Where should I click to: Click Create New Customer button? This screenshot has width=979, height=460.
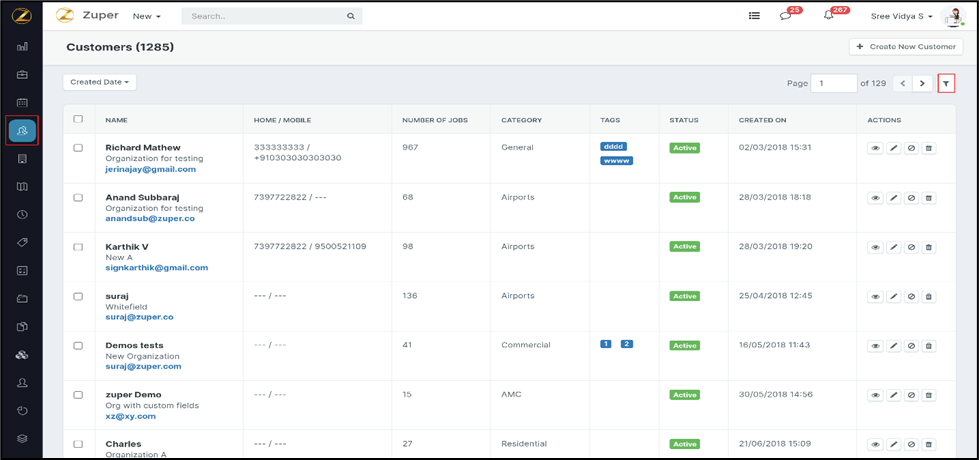click(906, 47)
